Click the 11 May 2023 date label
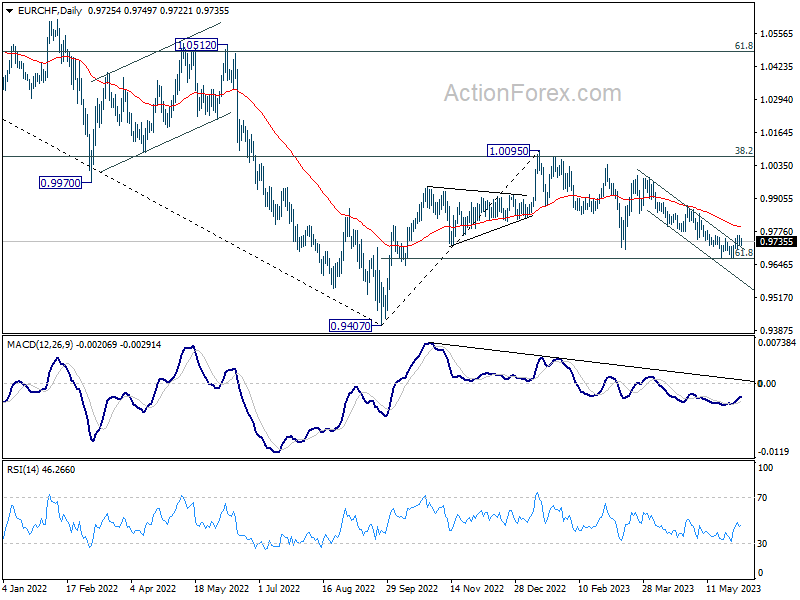 (x=733, y=588)
